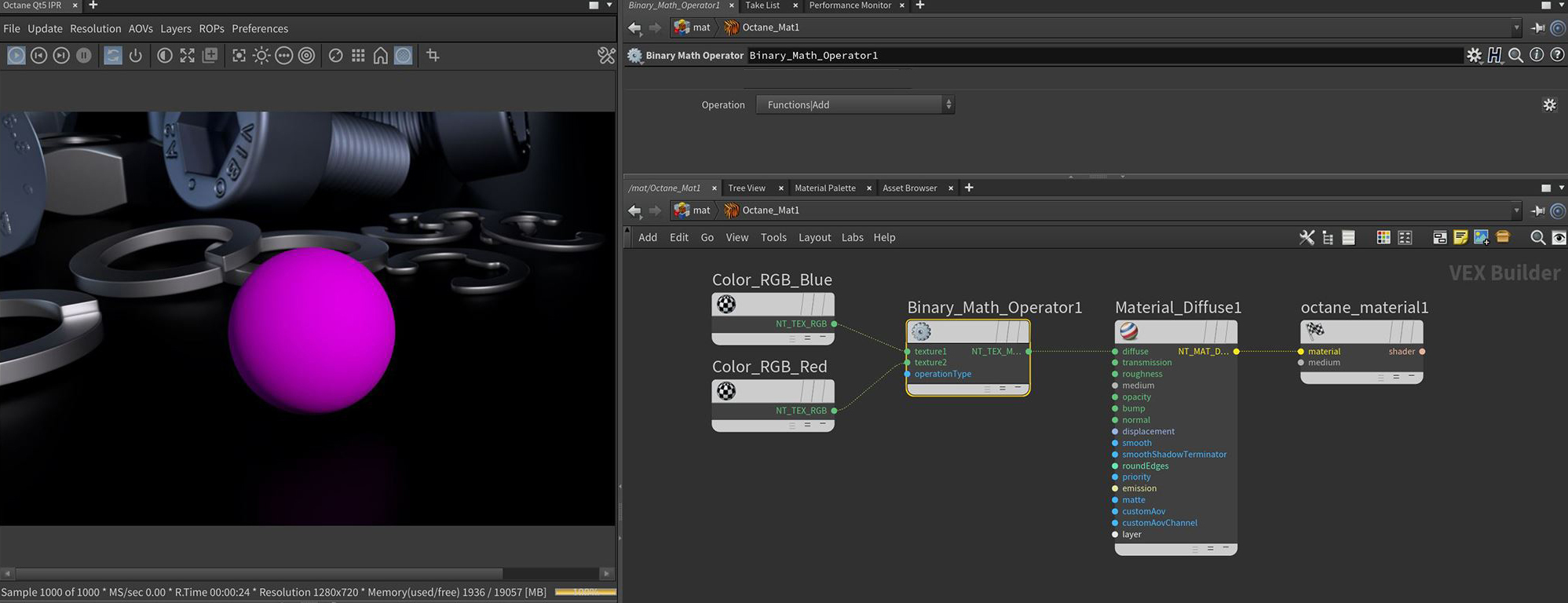Toggle the pin on parameter pane path bar

[1537, 27]
